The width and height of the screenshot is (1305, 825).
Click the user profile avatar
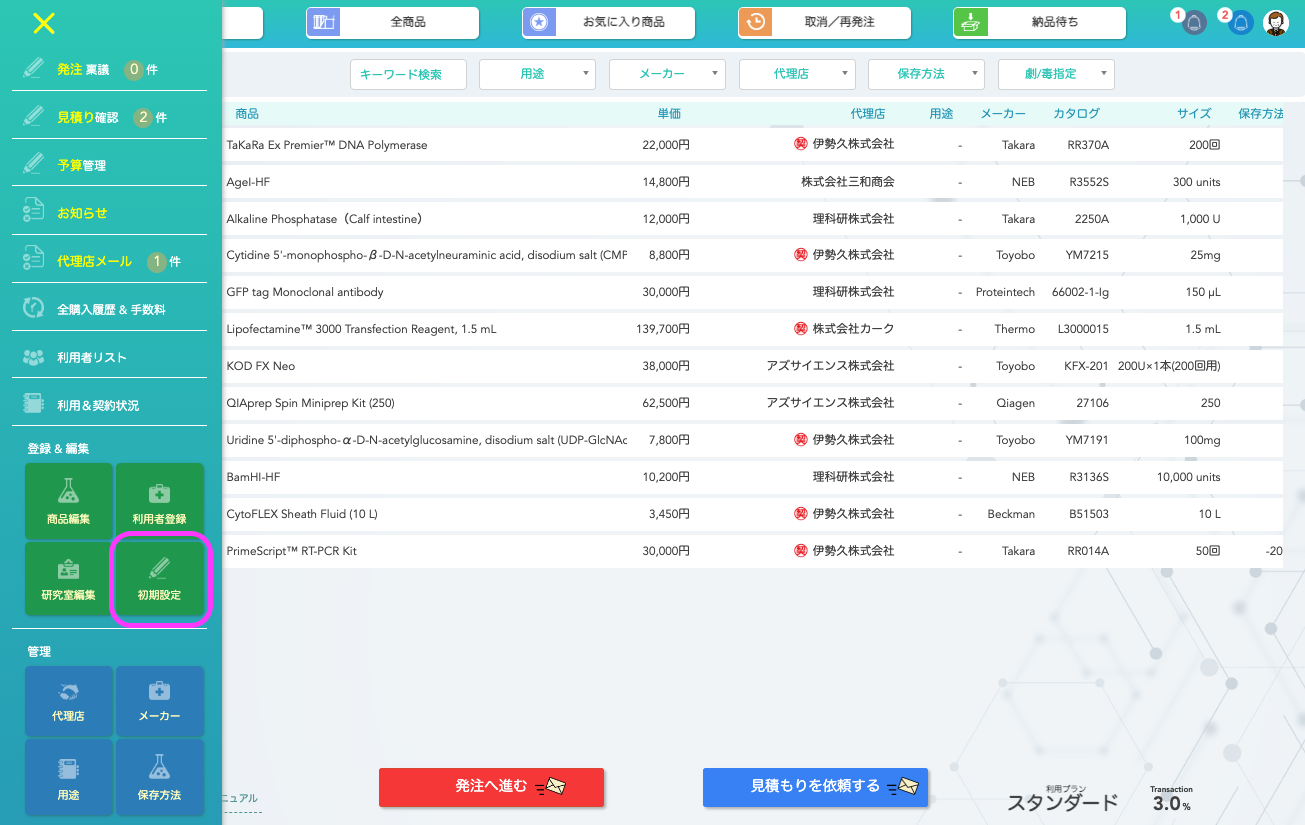coord(1276,23)
